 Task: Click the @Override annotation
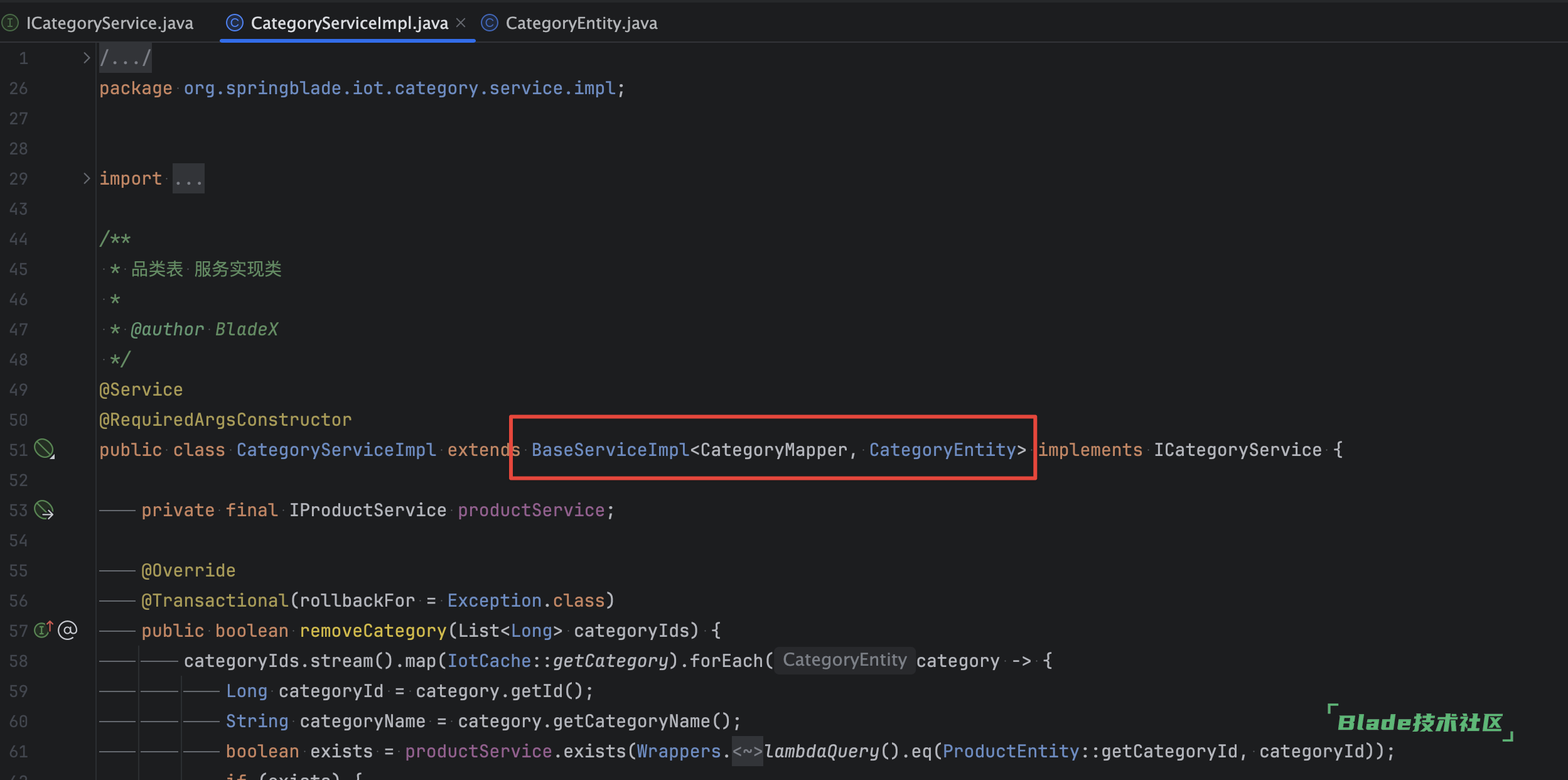188,571
